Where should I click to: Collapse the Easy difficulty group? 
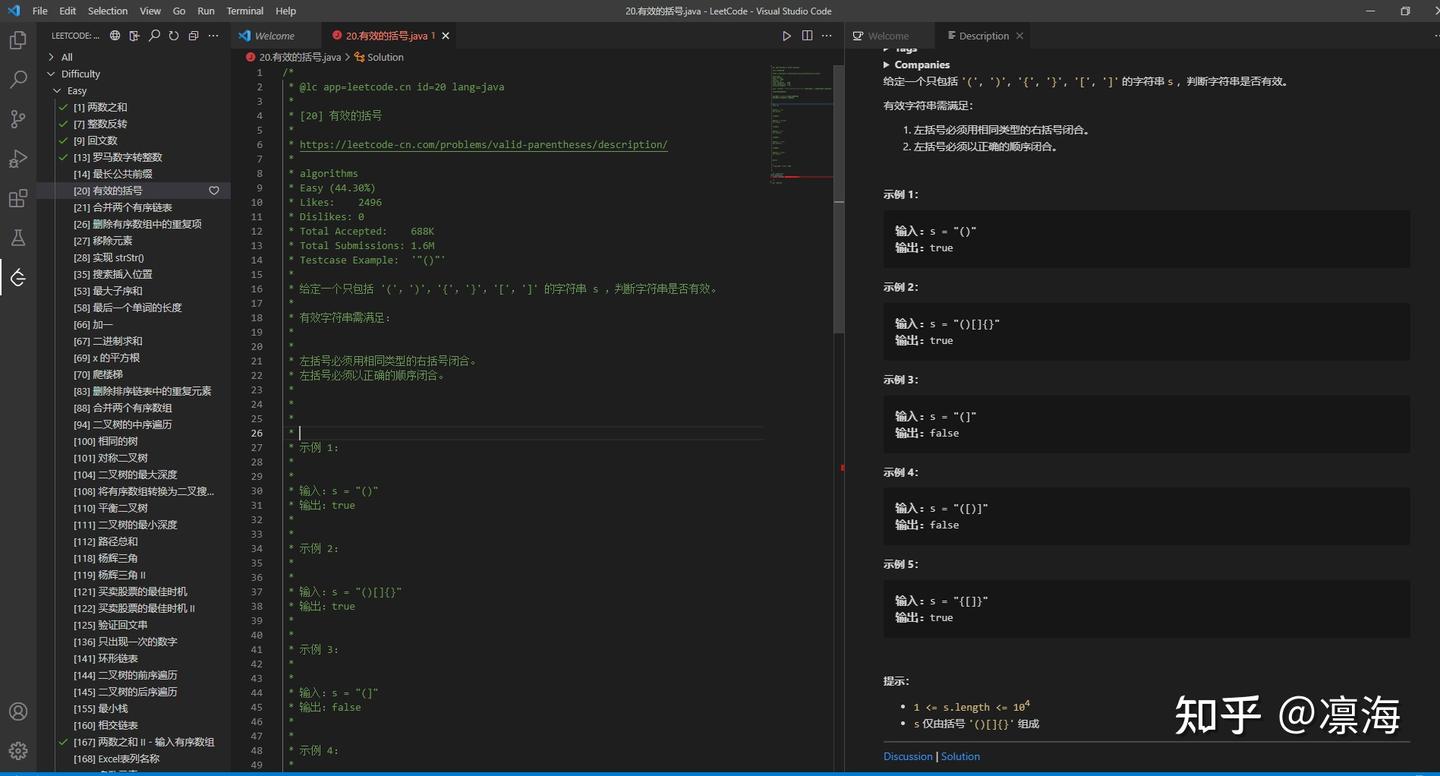tap(60, 90)
